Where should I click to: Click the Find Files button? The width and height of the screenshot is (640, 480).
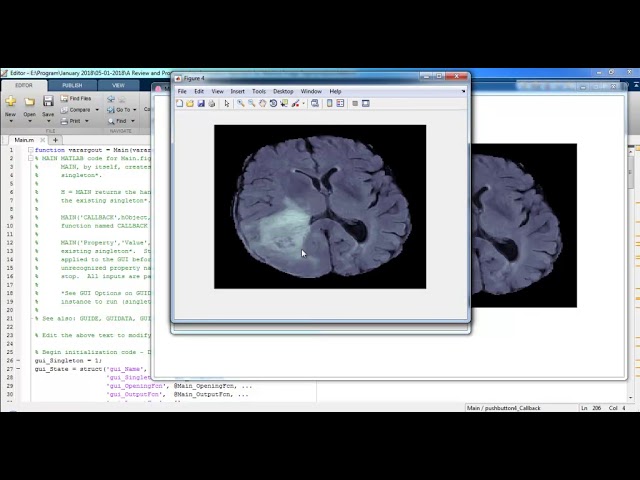pyautogui.click(x=76, y=98)
